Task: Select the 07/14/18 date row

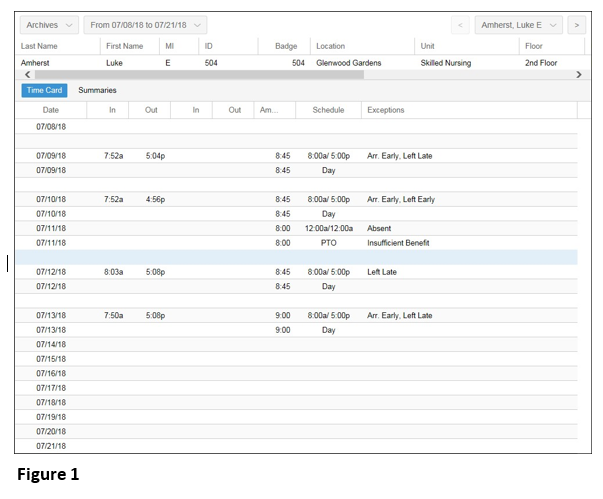Action: pyautogui.click(x=297, y=344)
